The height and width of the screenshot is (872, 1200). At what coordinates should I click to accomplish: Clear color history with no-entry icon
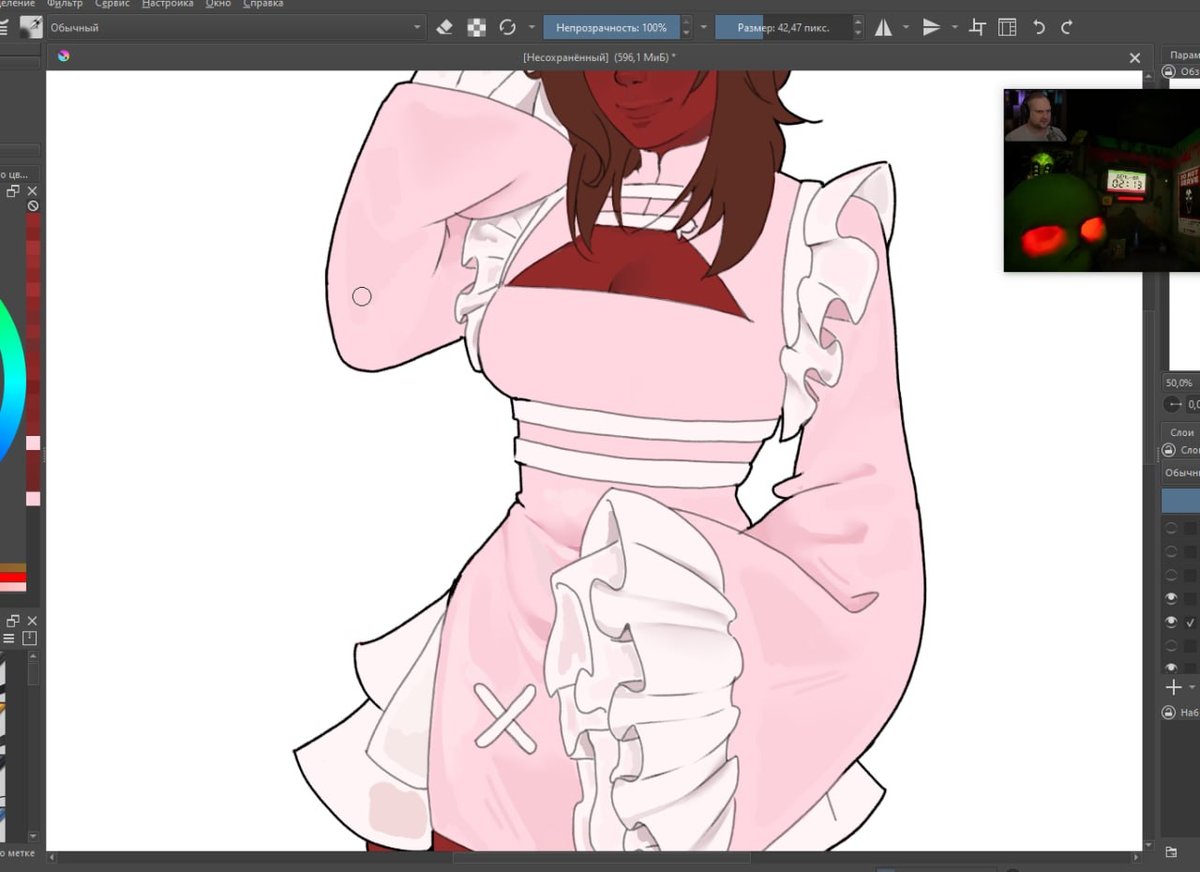point(33,206)
